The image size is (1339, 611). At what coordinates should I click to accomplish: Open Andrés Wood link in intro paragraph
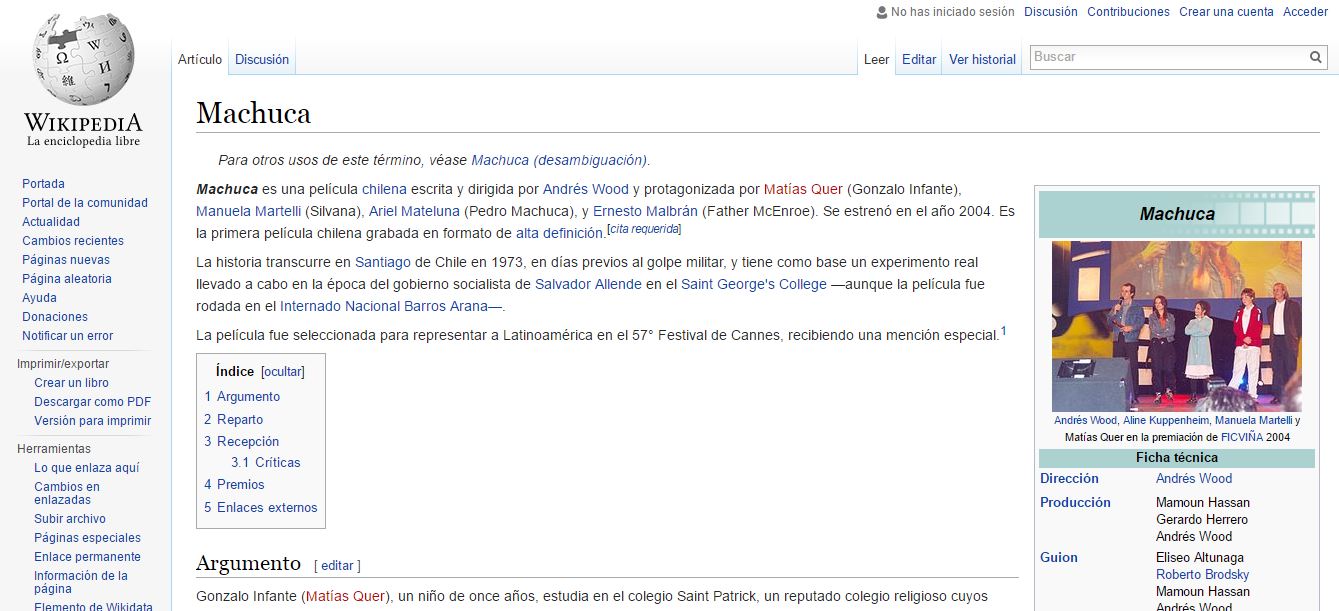point(586,189)
